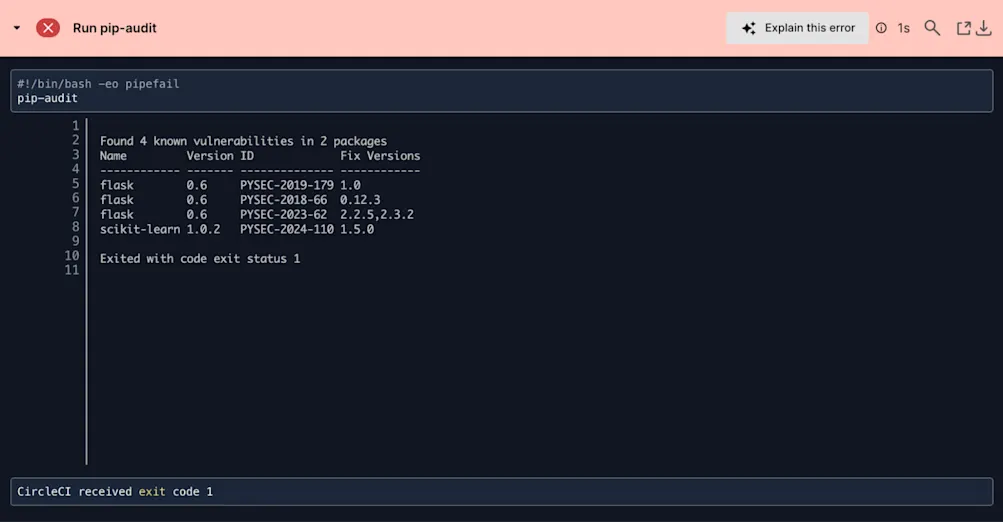This screenshot has width=1003, height=522.
Task: Click the Exited with code exit status 1 line
Action: point(200,258)
